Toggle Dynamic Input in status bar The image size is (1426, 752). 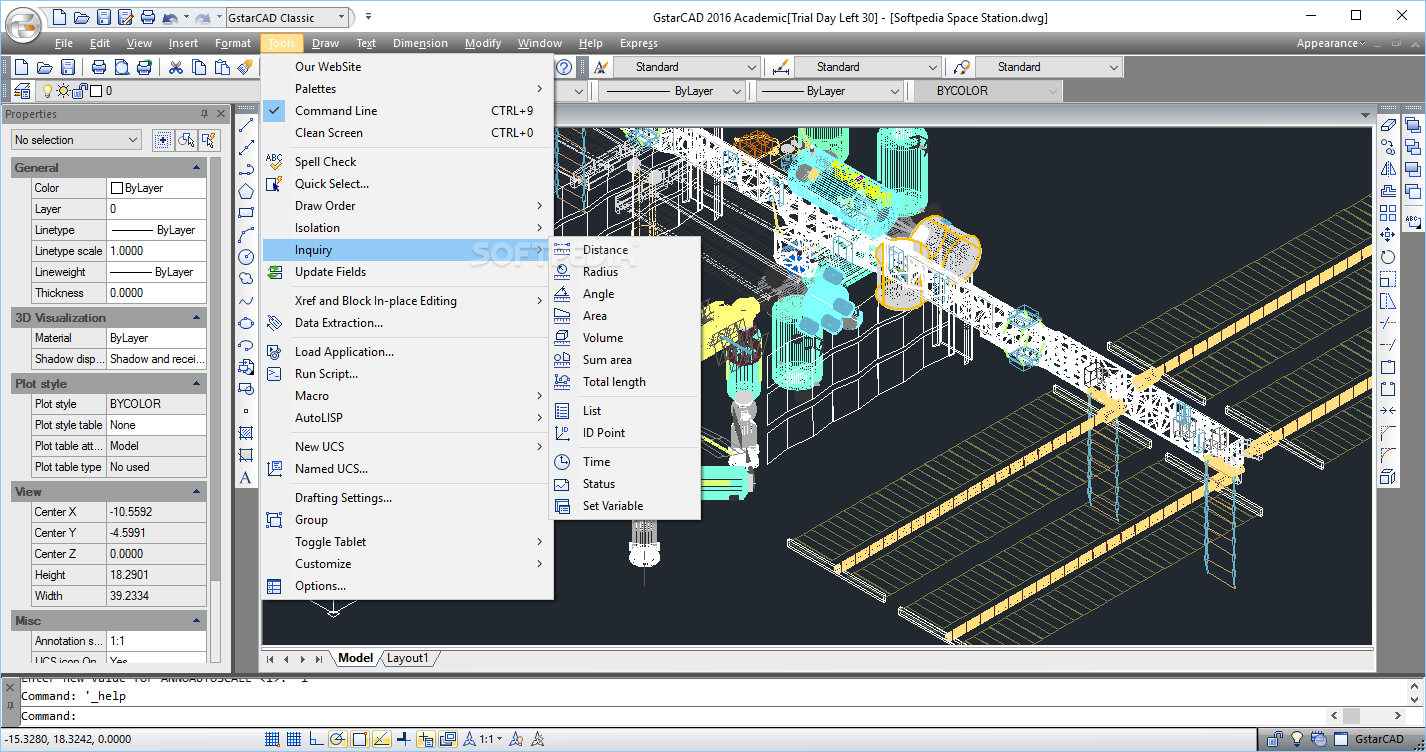coord(425,740)
